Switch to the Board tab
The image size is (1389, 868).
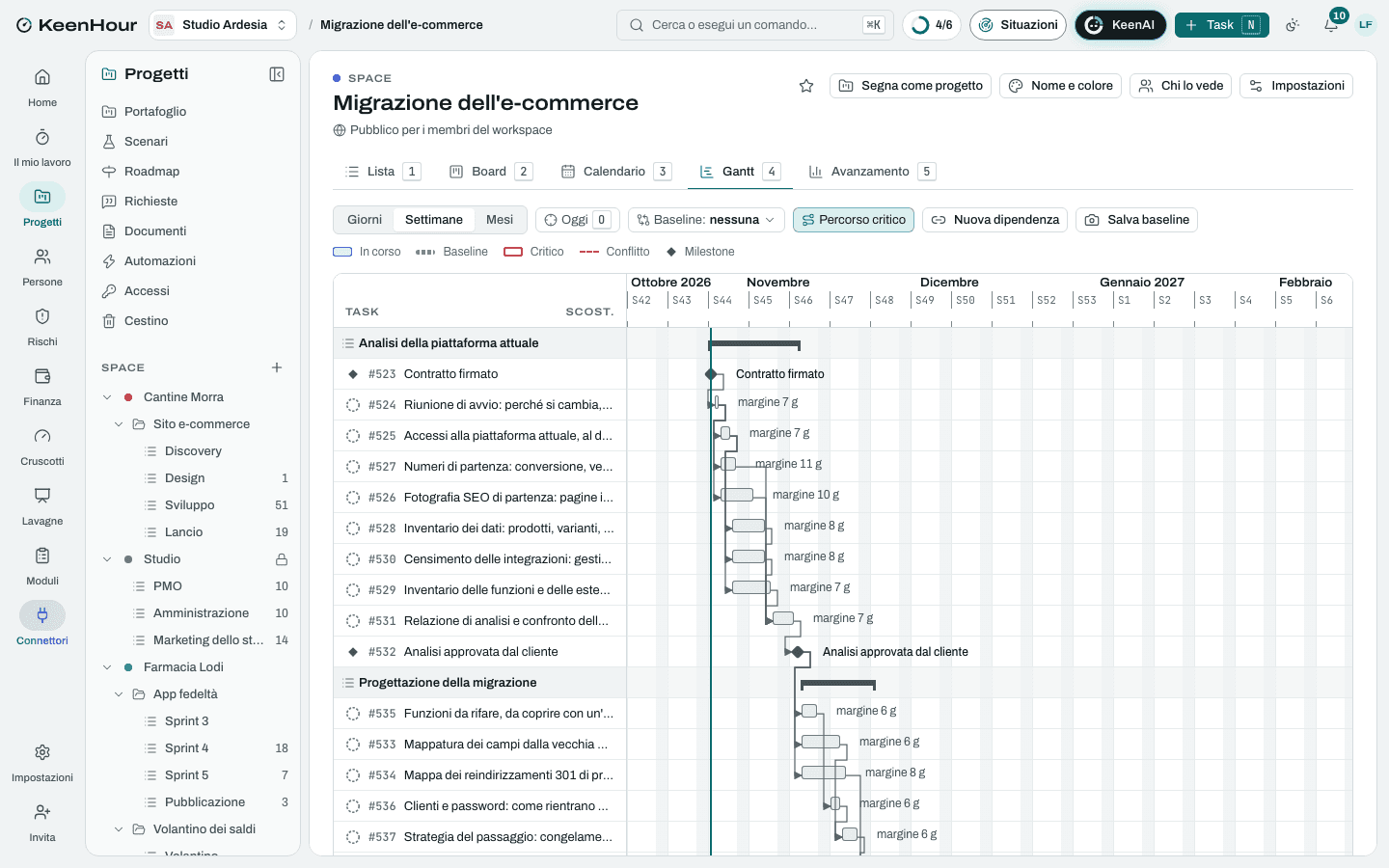click(x=491, y=172)
